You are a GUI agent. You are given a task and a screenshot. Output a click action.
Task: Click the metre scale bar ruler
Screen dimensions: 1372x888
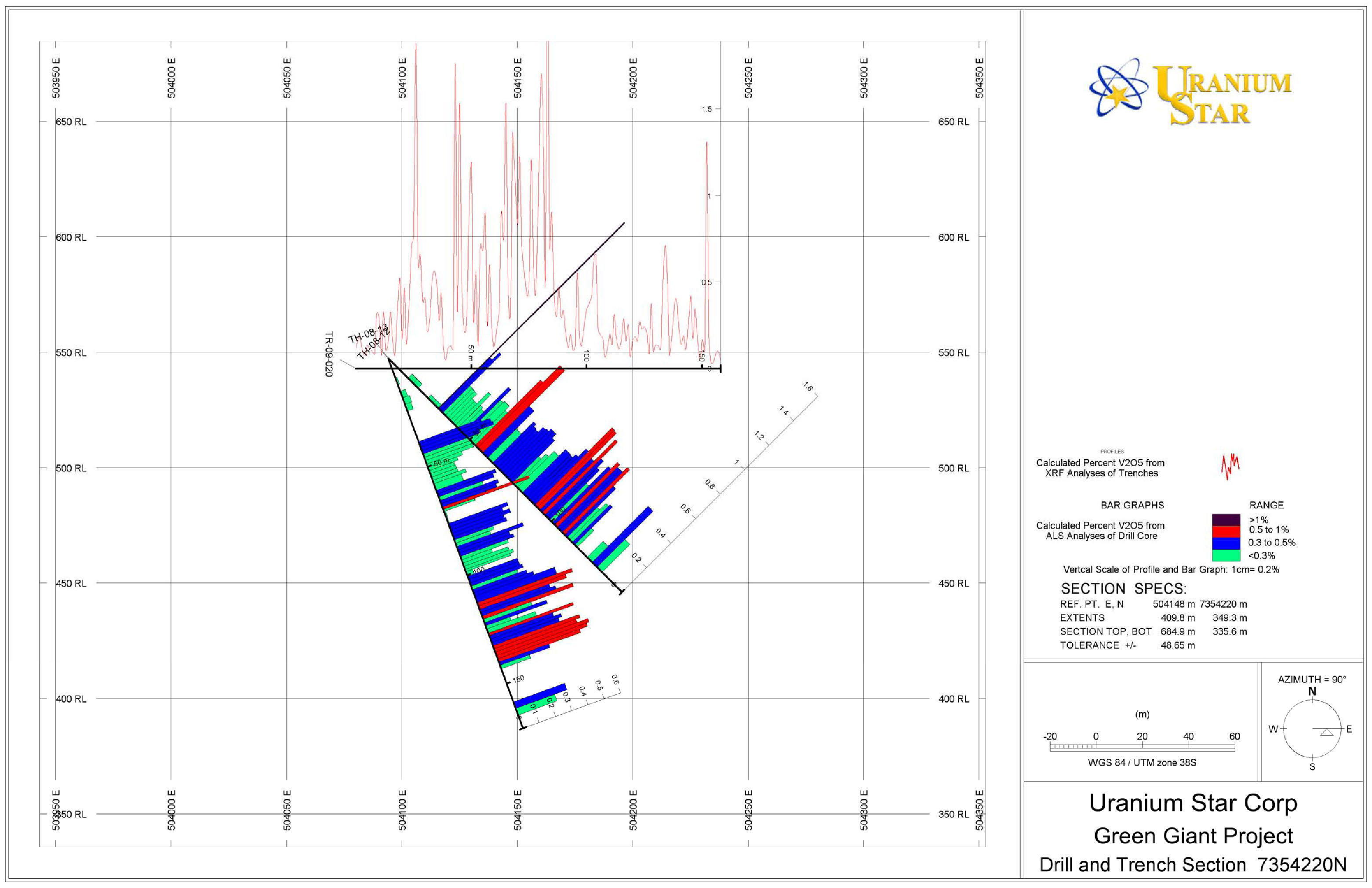click(x=1142, y=748)
